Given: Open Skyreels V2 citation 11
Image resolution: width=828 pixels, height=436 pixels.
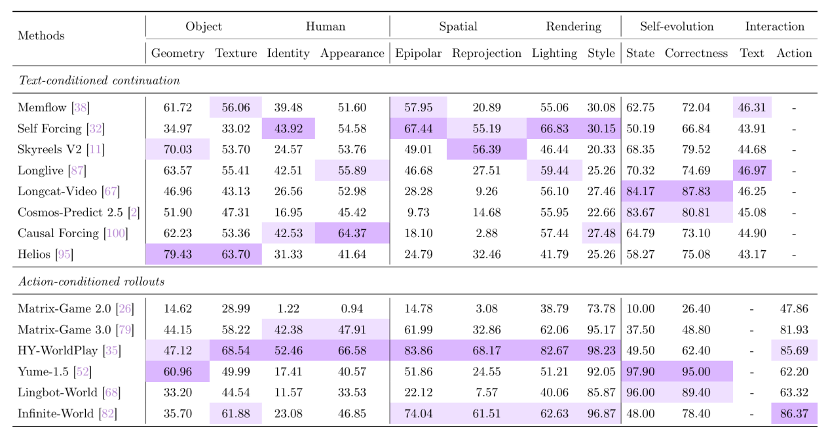Looking at the screenshot, I should 96,149.
